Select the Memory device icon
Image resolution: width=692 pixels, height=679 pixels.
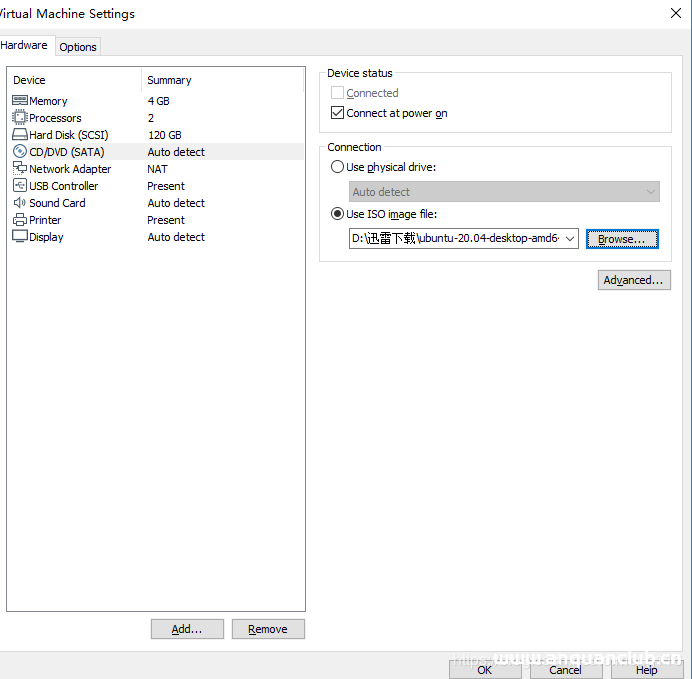tap(20, 101)
